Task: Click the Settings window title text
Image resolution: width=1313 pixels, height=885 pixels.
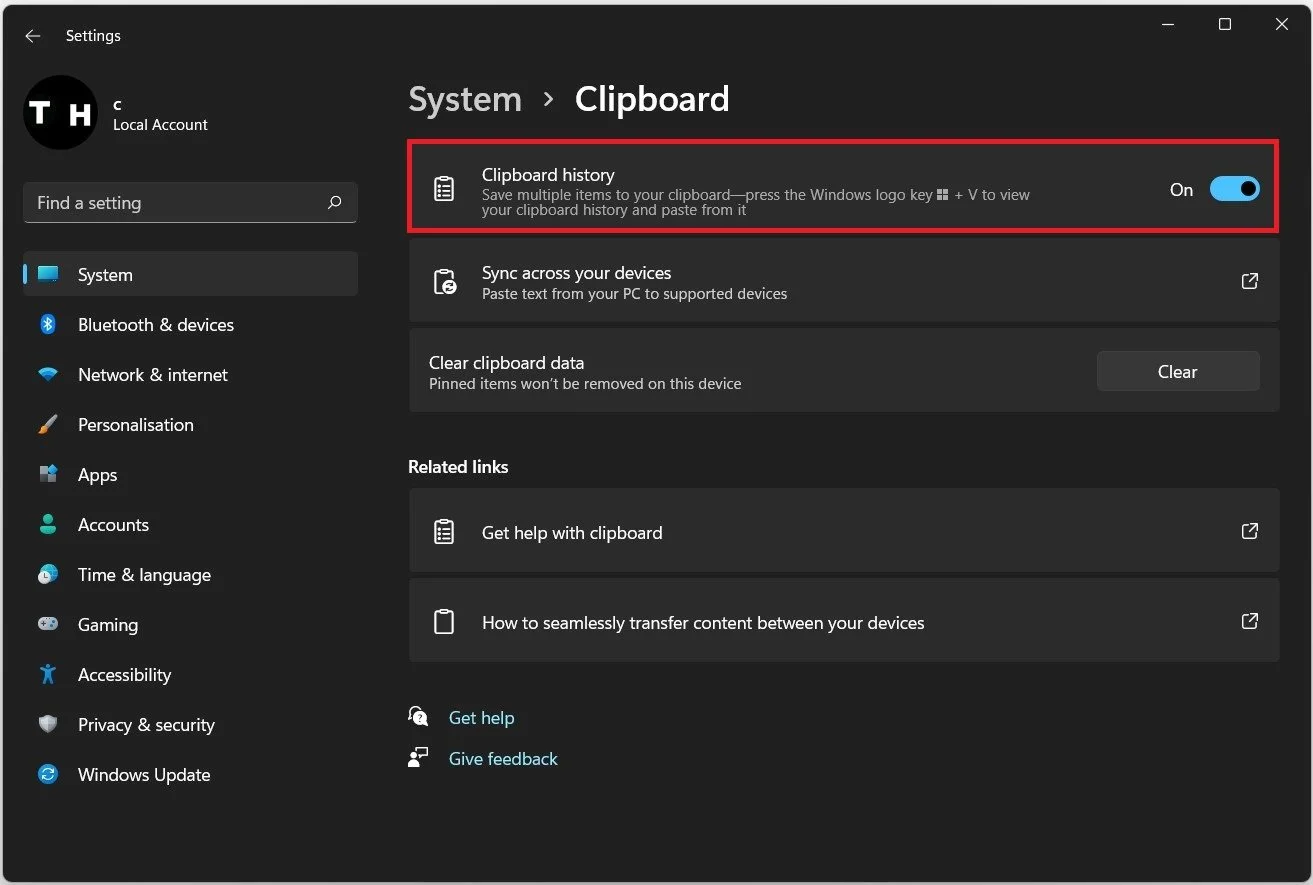Action: coord(93,36)
